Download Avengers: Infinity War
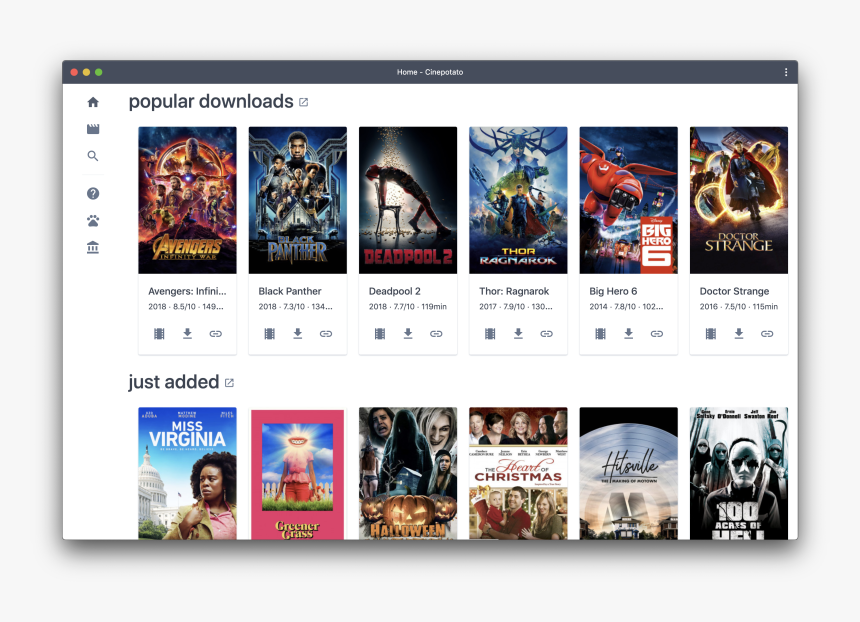Image resolution: width=860 pixels, height=622 pixels. (187, 333)
